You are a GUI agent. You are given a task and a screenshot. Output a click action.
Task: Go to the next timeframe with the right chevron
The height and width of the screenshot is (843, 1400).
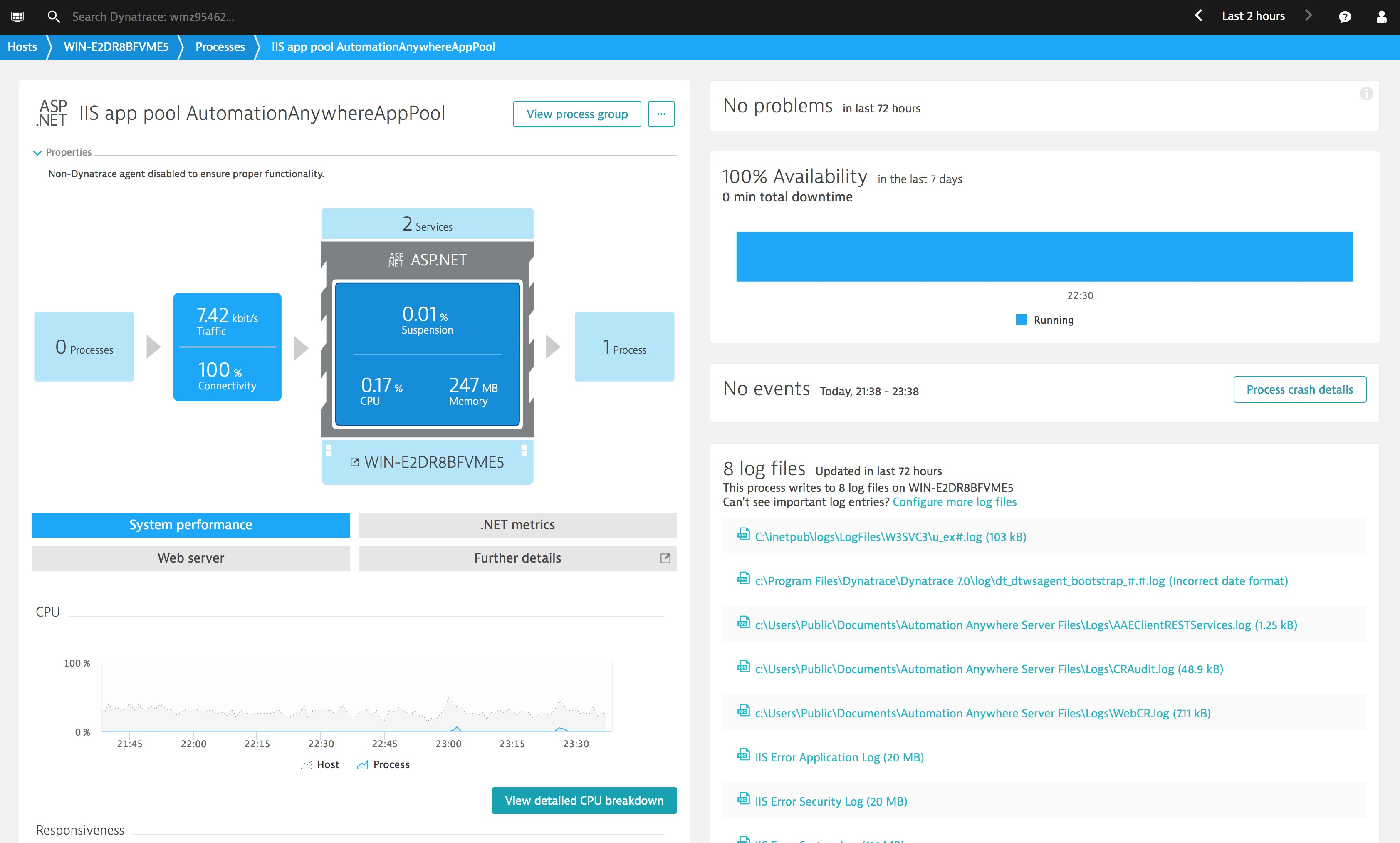(1309, 15)
